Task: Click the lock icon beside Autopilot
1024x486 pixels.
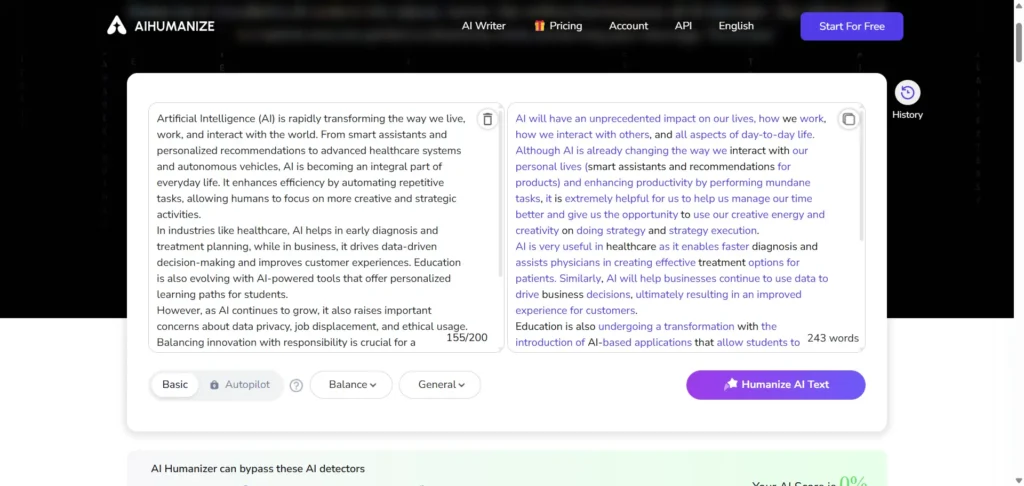Action: (x=214, y=385)
